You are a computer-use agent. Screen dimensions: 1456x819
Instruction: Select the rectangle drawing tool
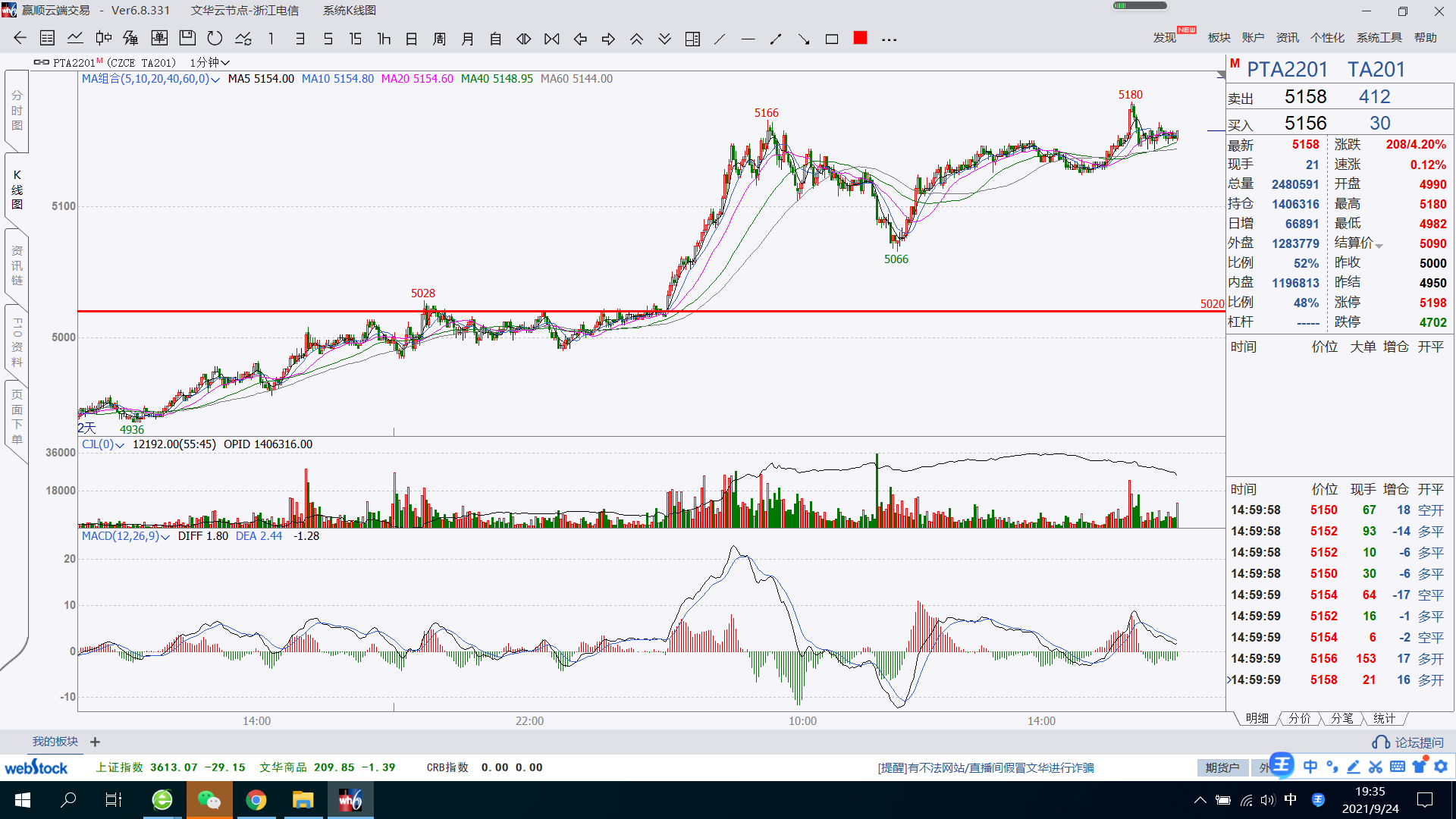pos(832,39)
